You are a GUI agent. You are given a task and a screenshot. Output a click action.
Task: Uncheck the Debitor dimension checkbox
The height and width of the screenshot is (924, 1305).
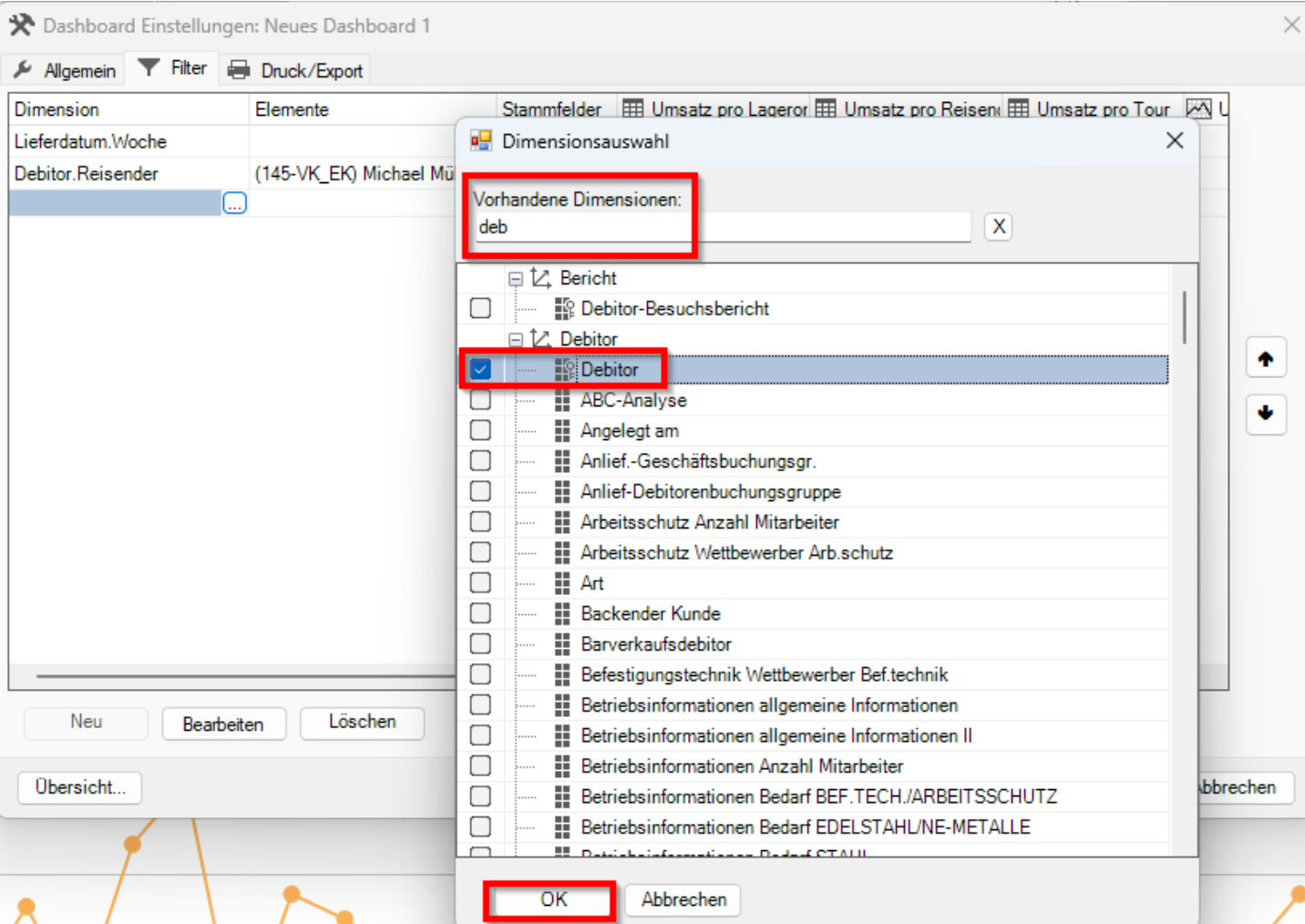pos(480,369)
